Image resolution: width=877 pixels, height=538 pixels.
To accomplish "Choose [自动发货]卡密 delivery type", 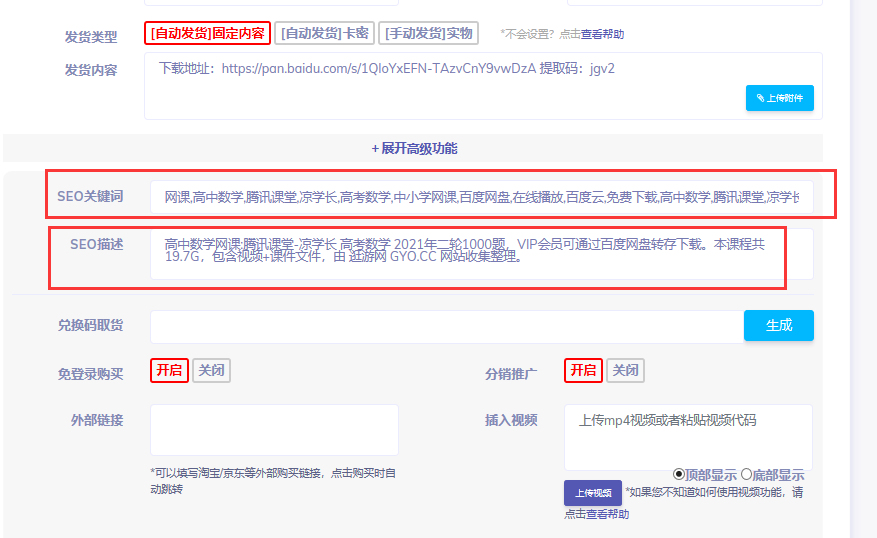I will (324, 33).
